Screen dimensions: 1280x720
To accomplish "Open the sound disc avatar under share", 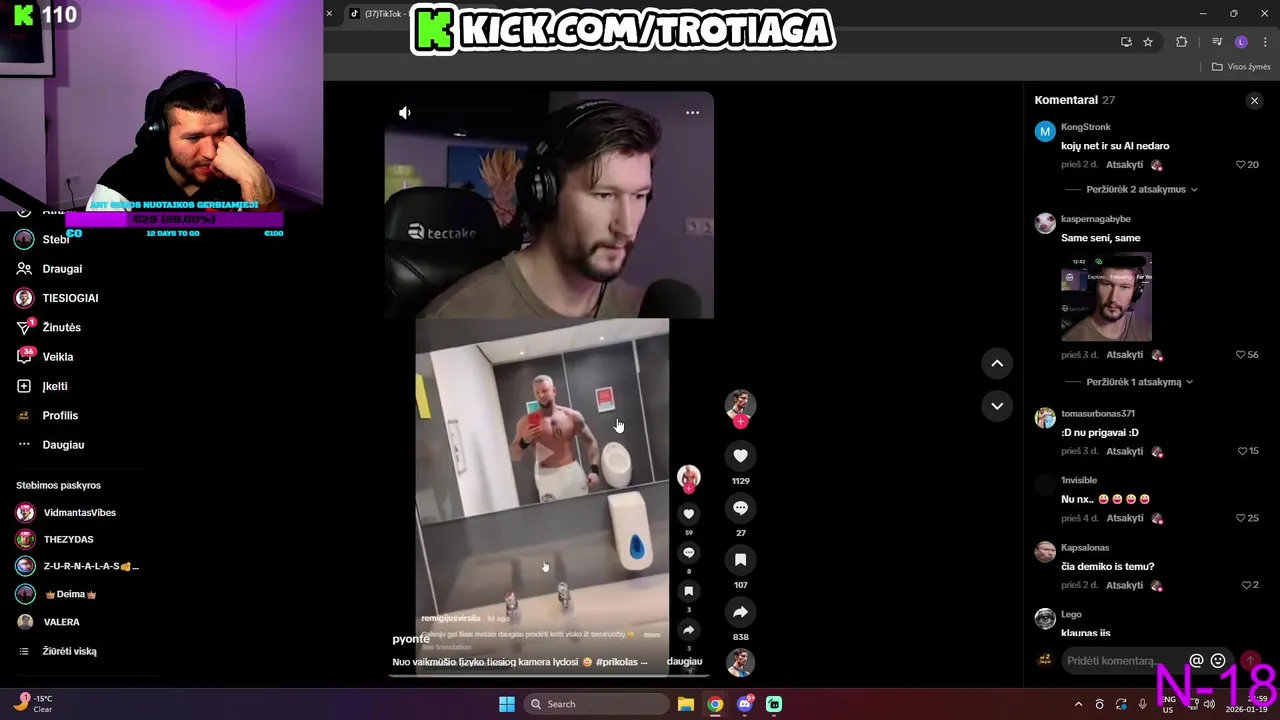I will point(740,663).
